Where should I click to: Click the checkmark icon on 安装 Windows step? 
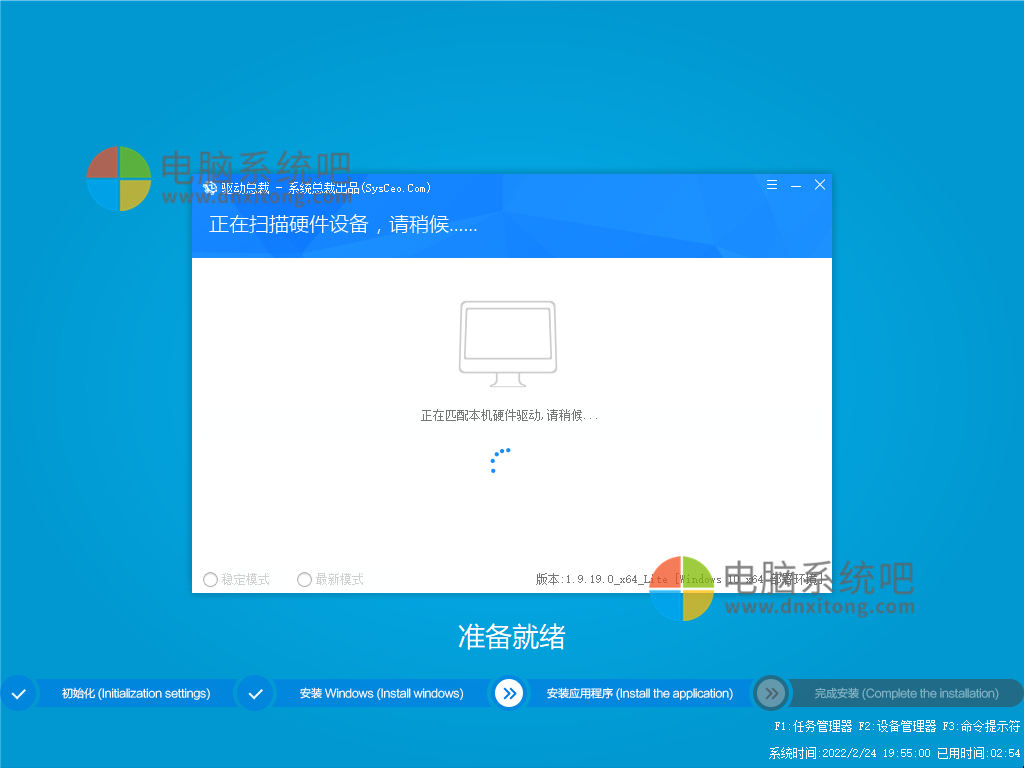[x=255, y=693]
